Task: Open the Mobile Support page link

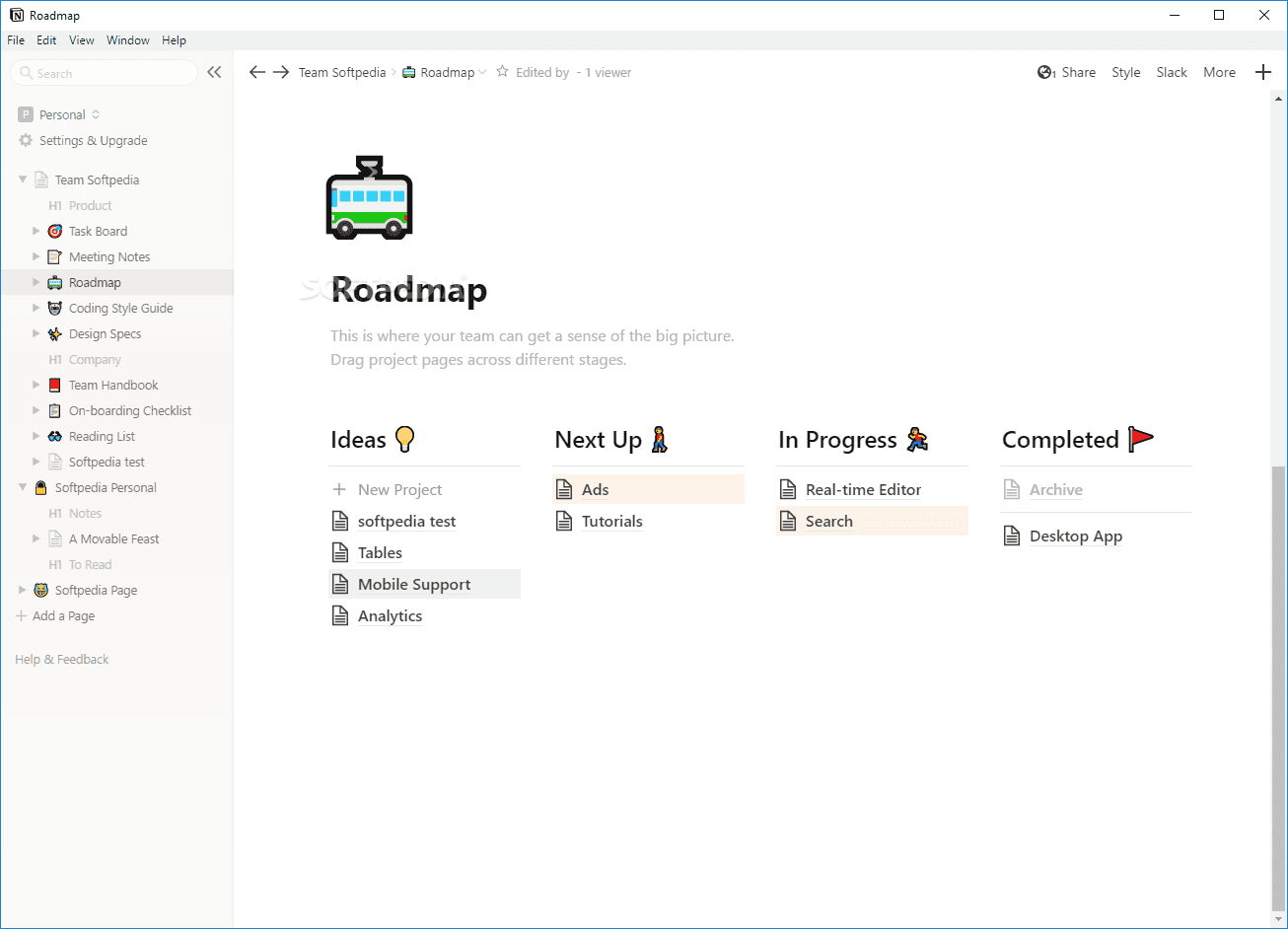Action: point(414,584)
